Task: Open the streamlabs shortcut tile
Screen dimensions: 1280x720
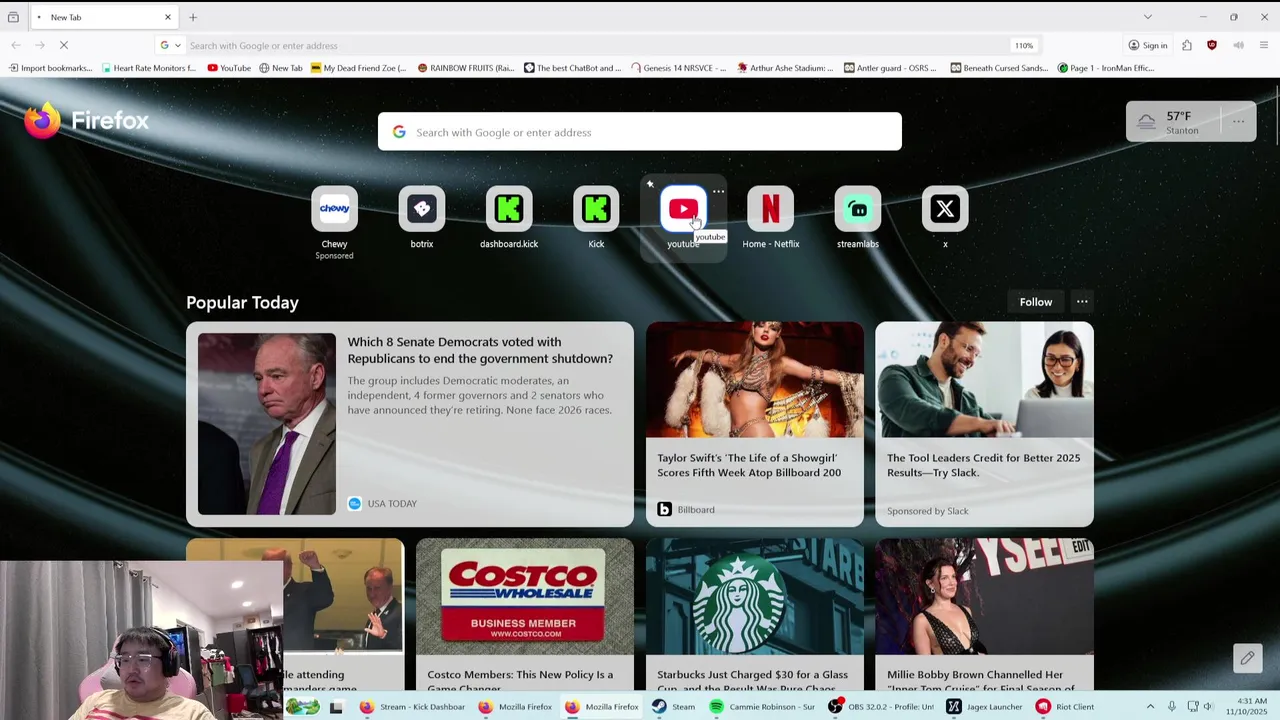Action: click(x=857, y=209)
